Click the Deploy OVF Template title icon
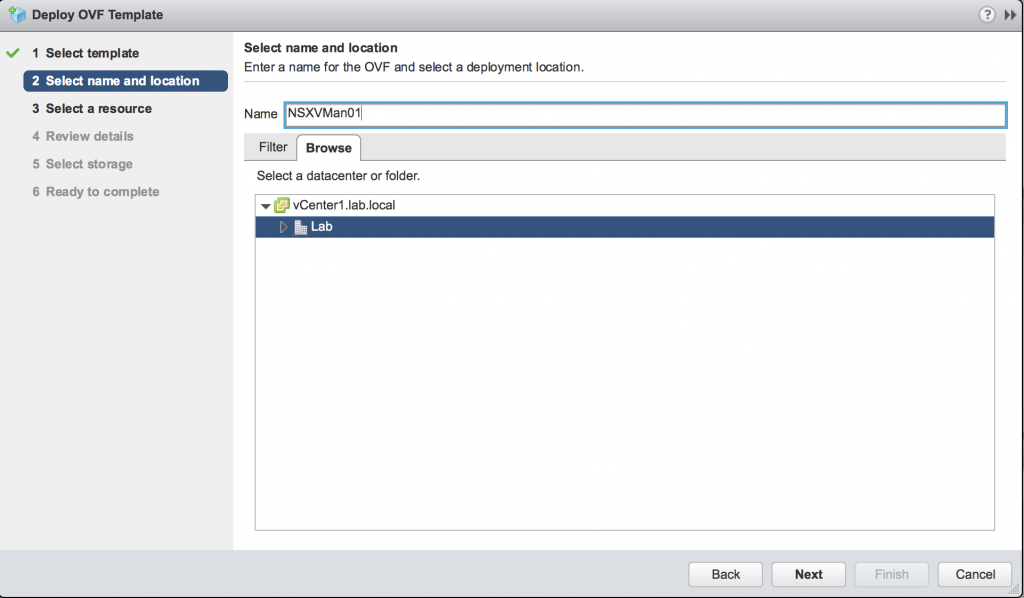The image size is (1024, 598). click(x=17, y=14)
